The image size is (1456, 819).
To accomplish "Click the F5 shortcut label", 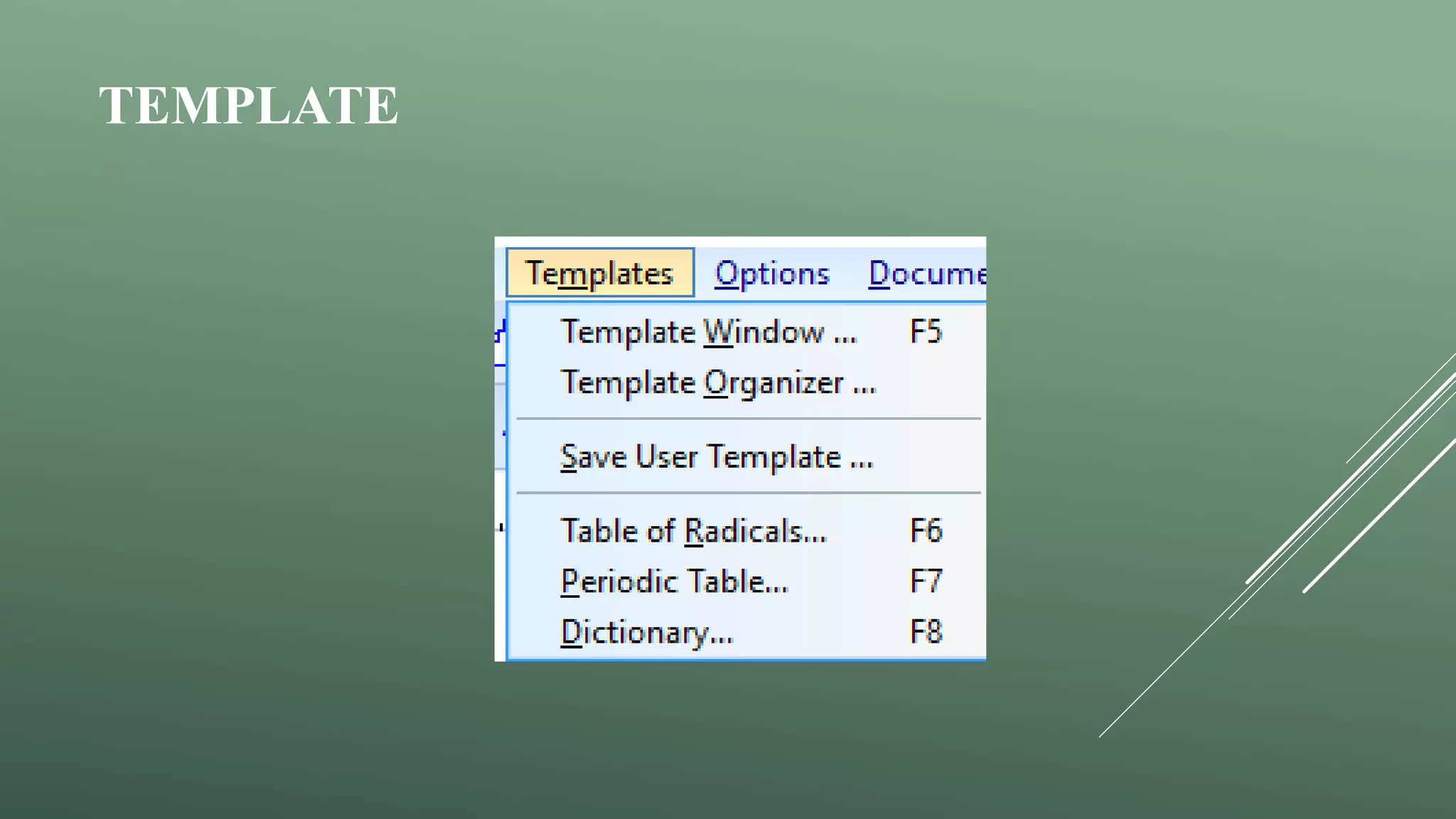I will coord(926,332).
